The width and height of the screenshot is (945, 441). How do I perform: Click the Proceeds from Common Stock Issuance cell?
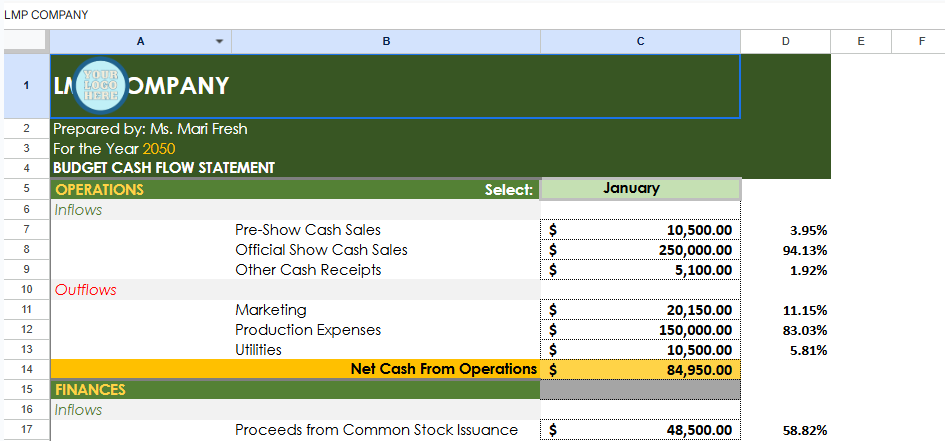(x=376, y=430)
